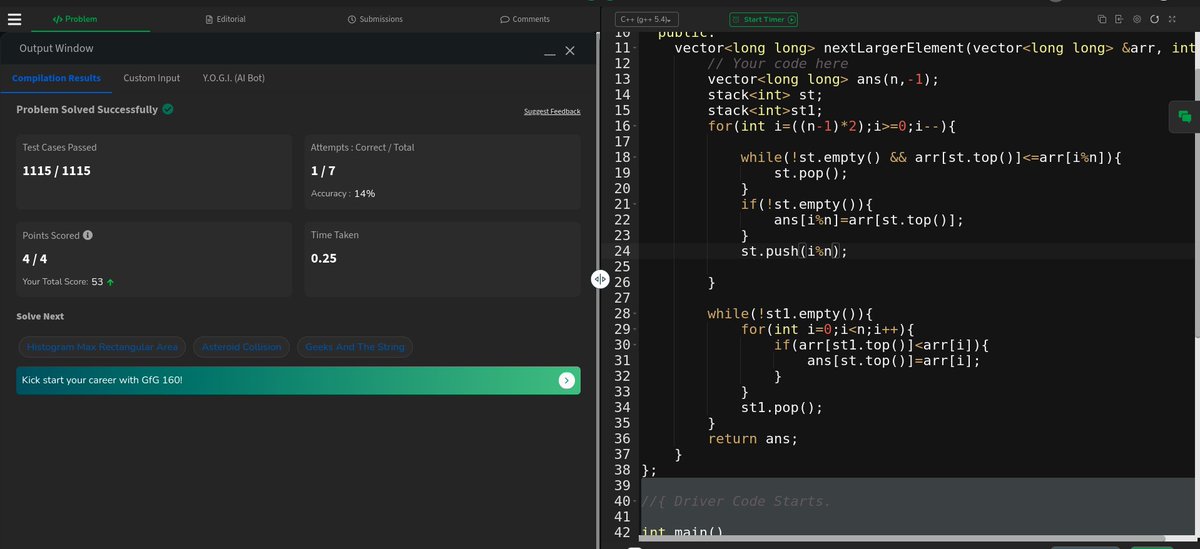Close the Output Window

click(x=570, y=50)
